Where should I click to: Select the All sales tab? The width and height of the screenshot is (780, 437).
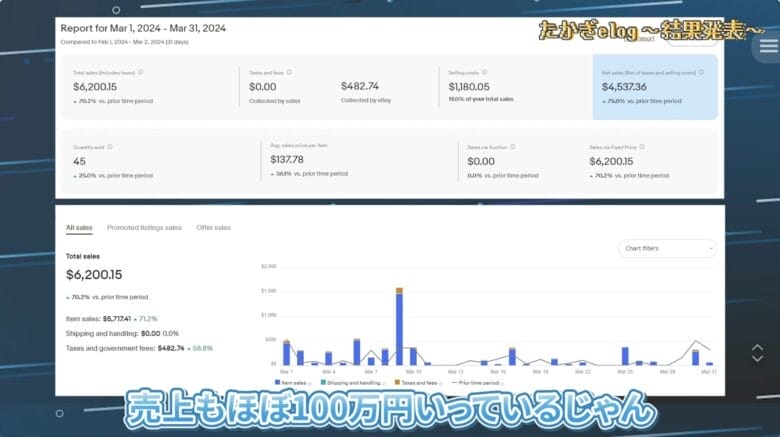point(79,228)
